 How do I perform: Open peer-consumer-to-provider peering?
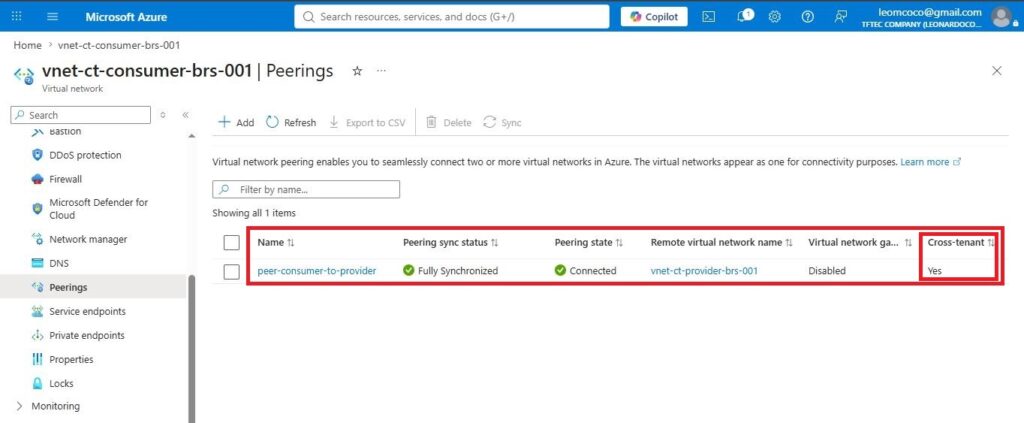coord(317,270)
